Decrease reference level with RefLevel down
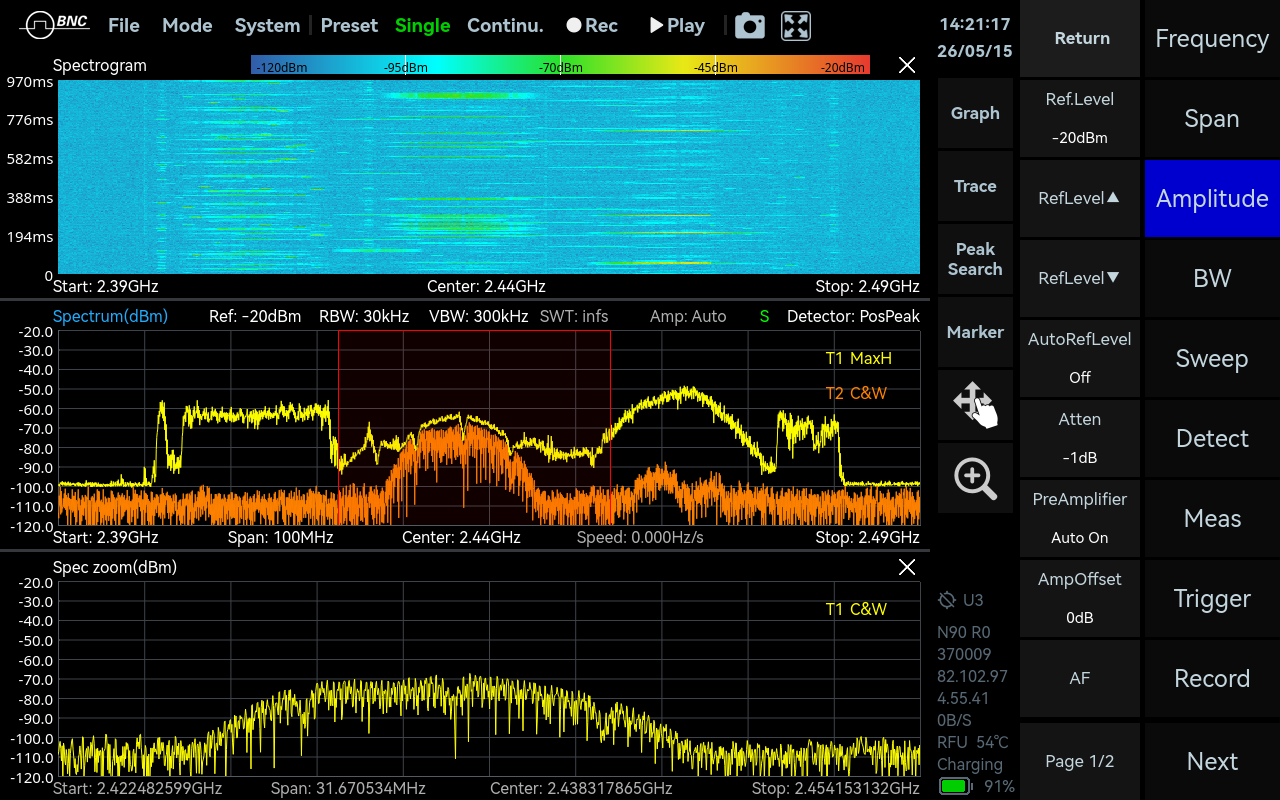This screenshot has height=800, width=1280. (1080, 278)
